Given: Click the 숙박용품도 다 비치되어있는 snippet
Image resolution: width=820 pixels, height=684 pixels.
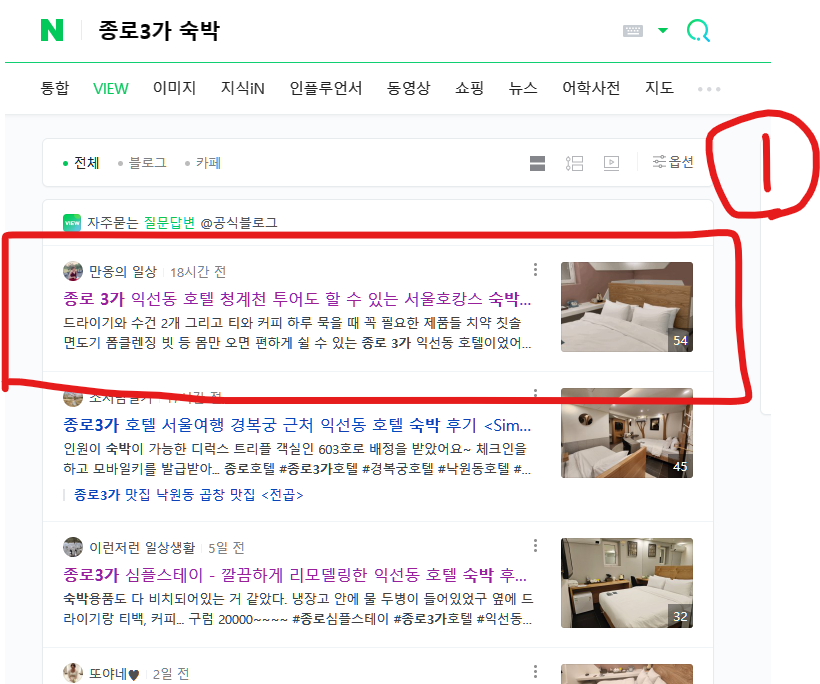Looking at the screenshot, I should tap(298, 609).
